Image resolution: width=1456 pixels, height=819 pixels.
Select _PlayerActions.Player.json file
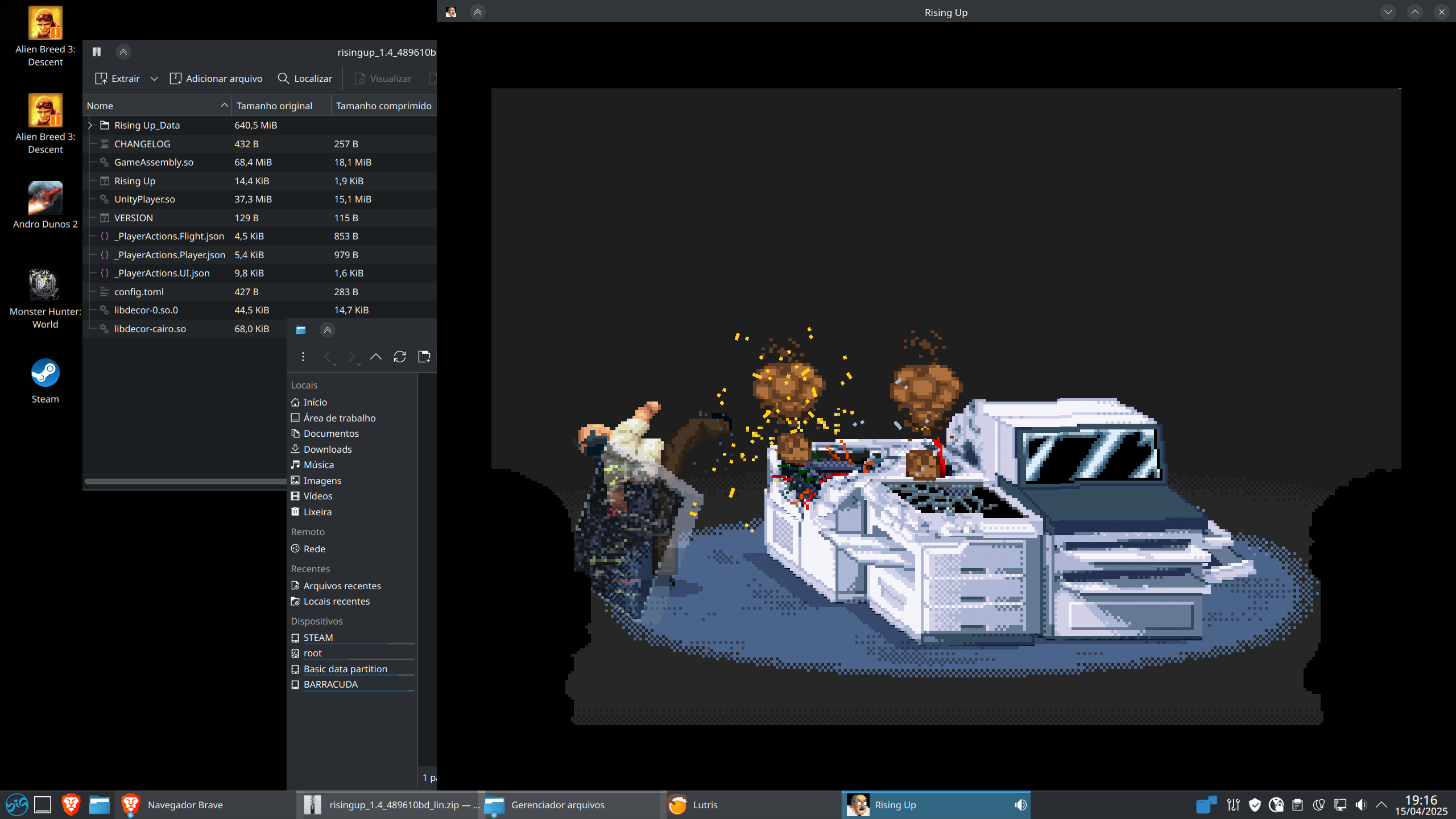coord(260,255)
